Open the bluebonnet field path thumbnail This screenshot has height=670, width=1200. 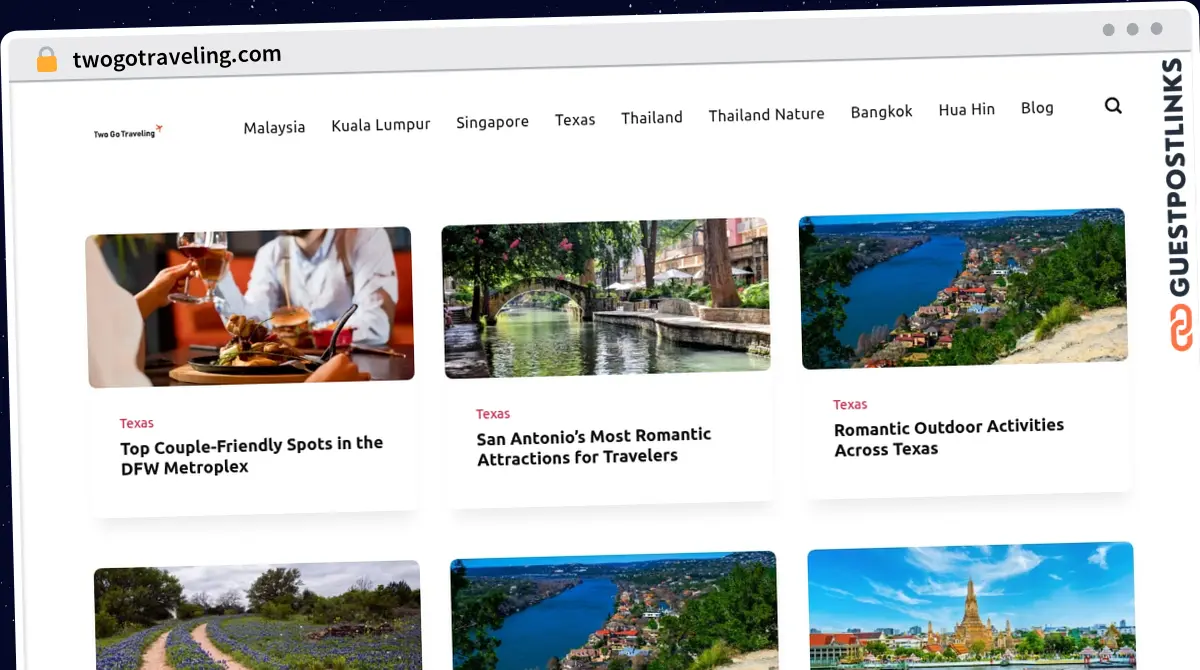pyautogui.click(x=258, y=615)
